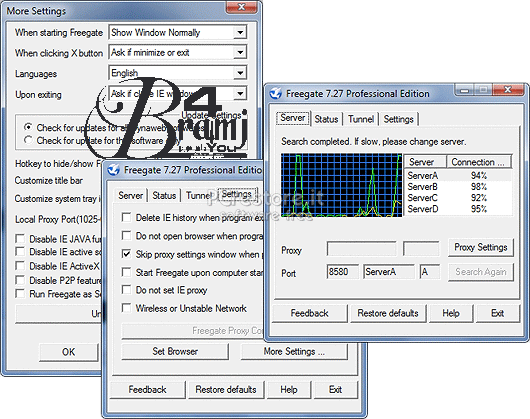Click the field showing letter A

[430, 272]
